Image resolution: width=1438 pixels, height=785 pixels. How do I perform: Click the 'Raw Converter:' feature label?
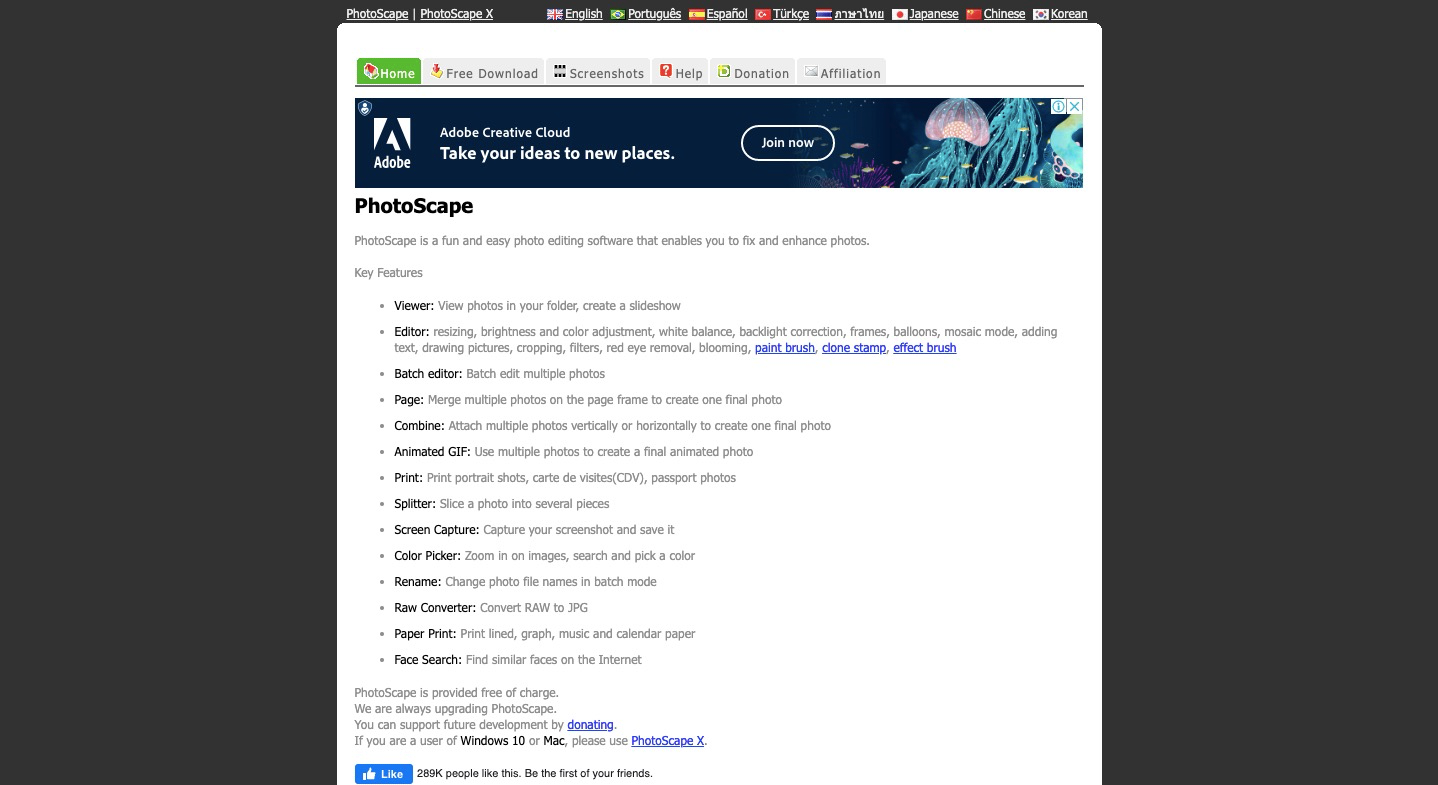435,608
